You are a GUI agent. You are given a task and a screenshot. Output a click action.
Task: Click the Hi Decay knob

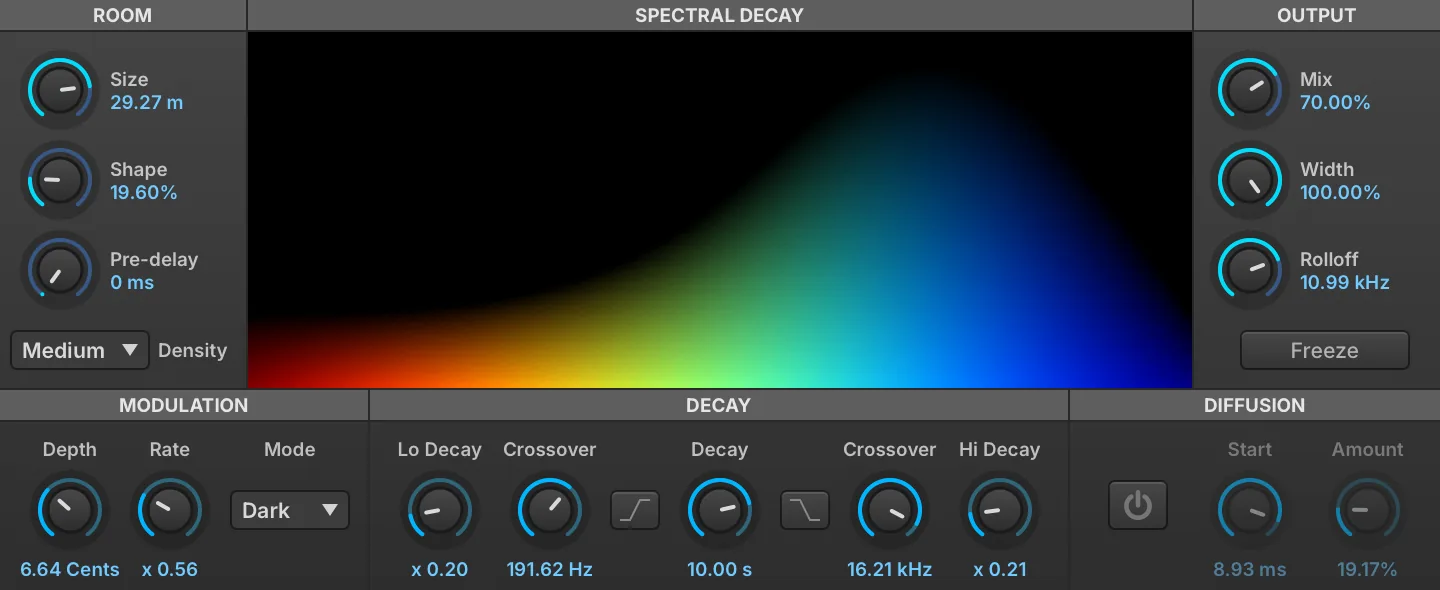(1000, 510)
